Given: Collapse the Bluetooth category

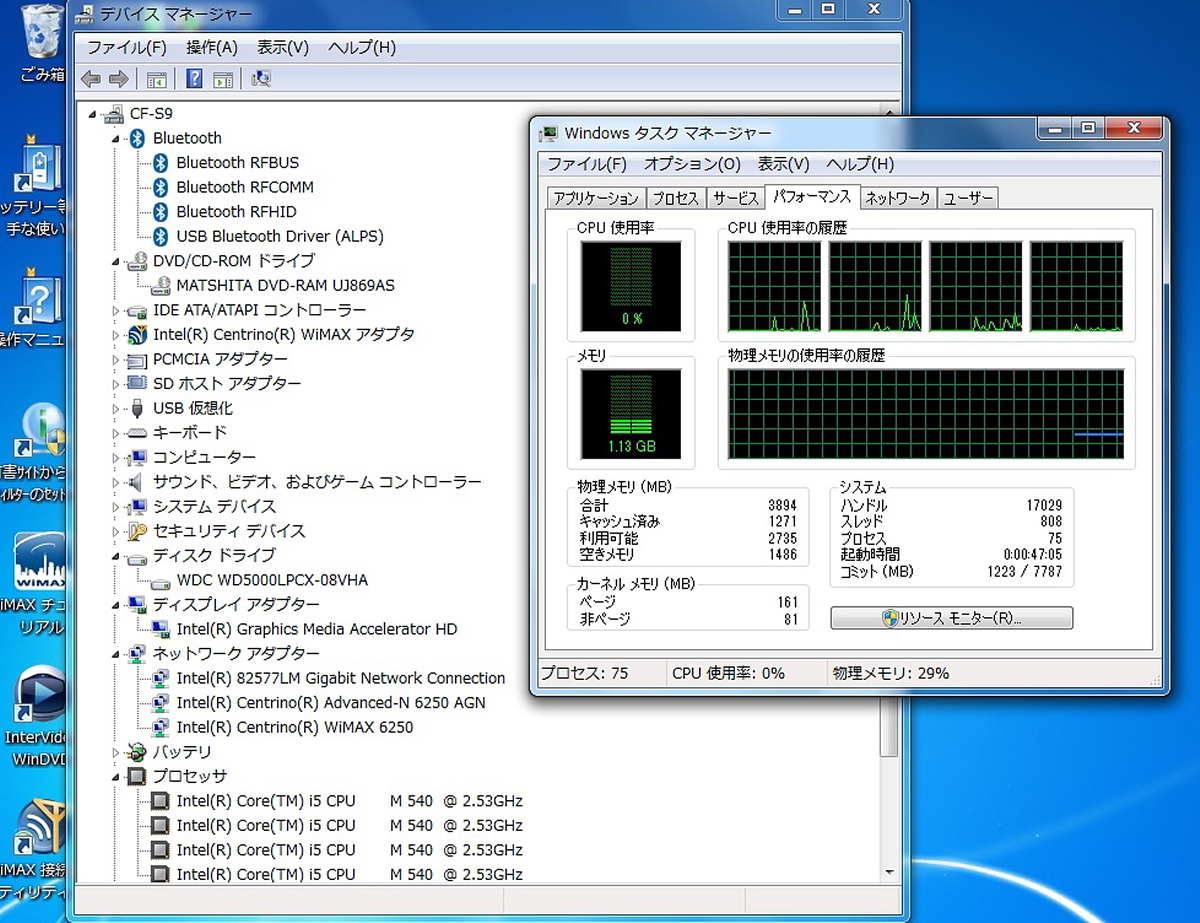Looking at the screenshot, I should coord(115,139).
